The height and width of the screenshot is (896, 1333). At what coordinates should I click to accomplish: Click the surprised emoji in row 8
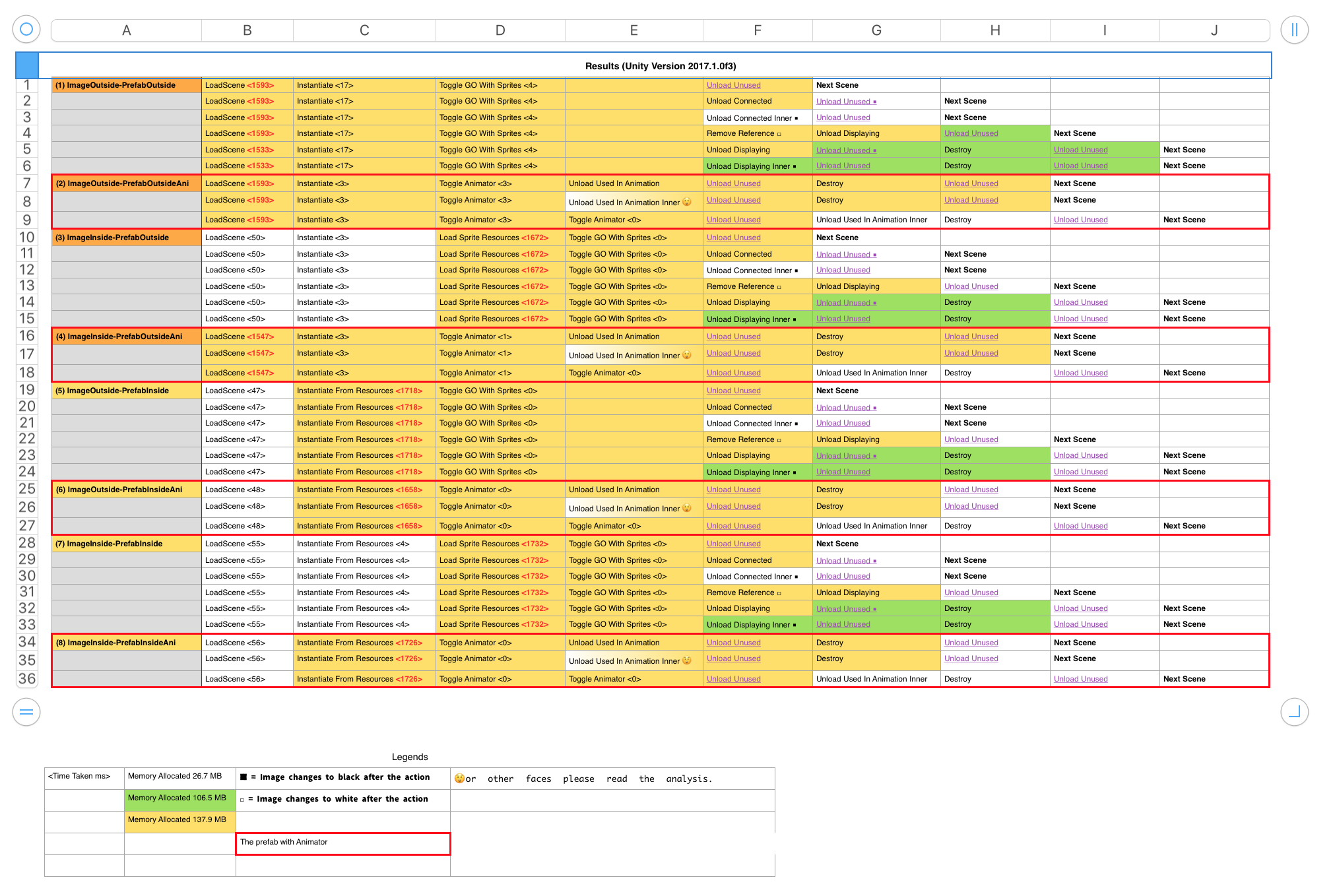coord(687,202)
